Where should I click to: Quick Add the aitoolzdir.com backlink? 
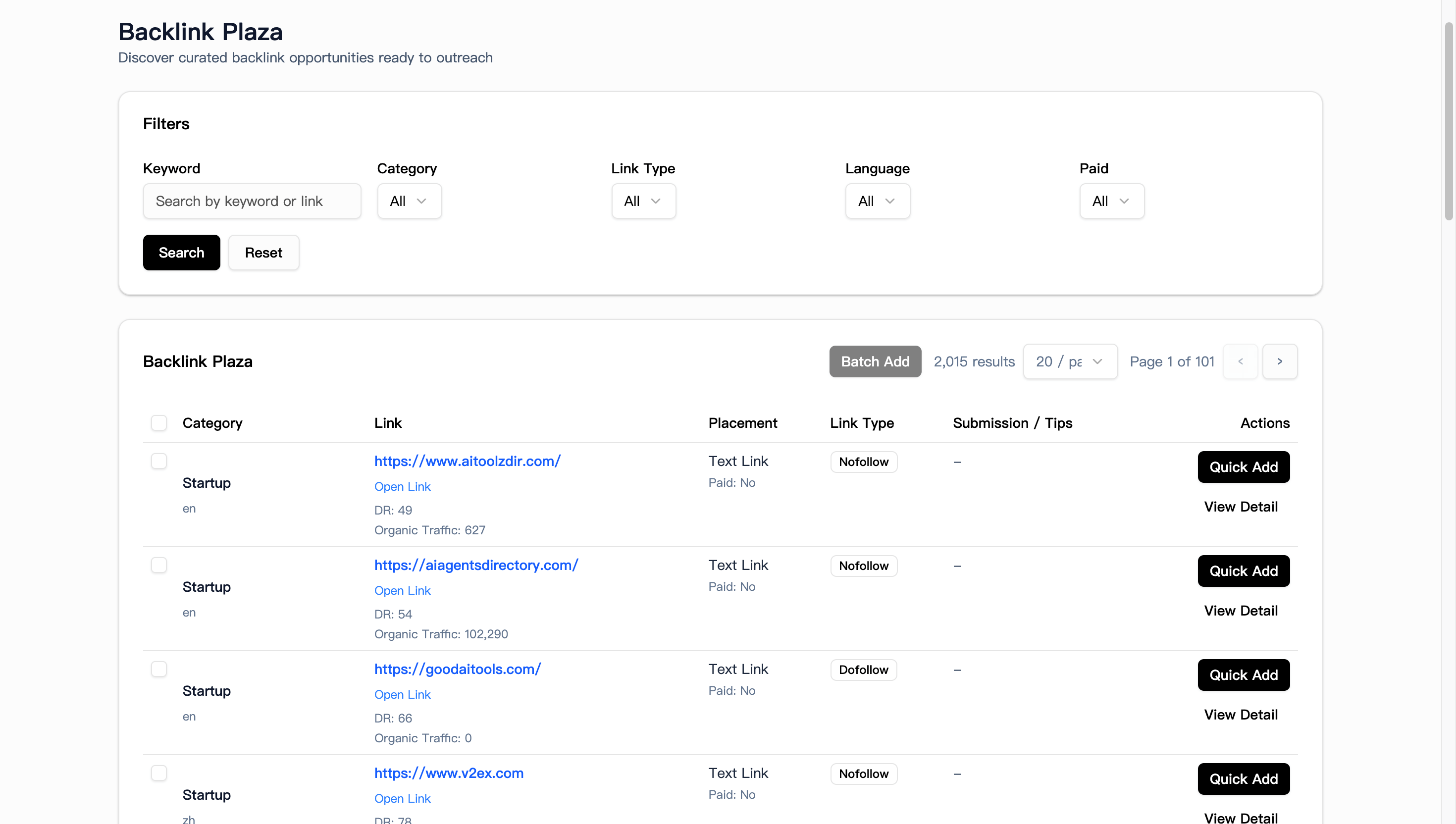click(x=1243, y=467)
